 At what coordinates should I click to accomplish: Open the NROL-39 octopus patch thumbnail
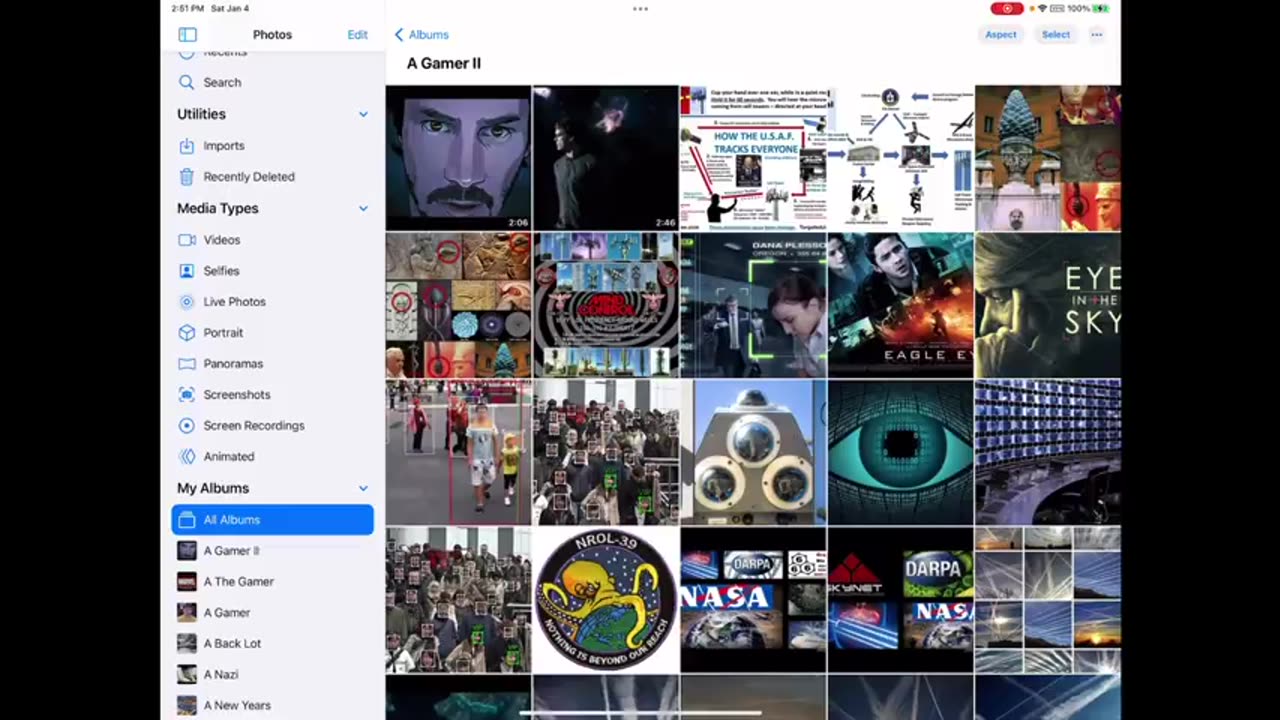click(605, 600)
